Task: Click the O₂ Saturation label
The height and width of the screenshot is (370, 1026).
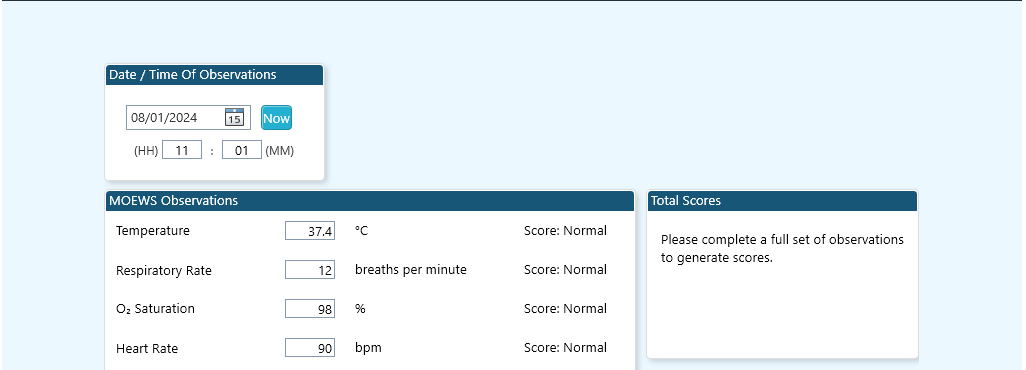Action: [x=155, y=309]
